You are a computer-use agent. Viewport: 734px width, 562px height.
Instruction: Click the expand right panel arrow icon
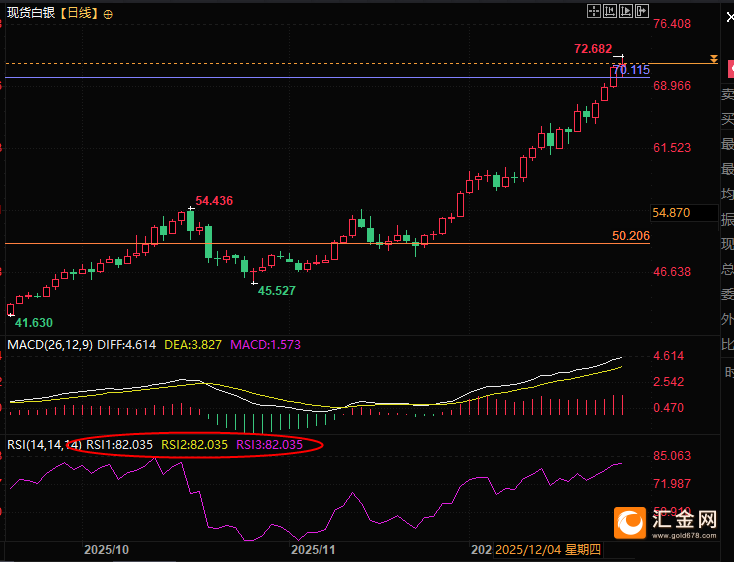coord(642,11)
